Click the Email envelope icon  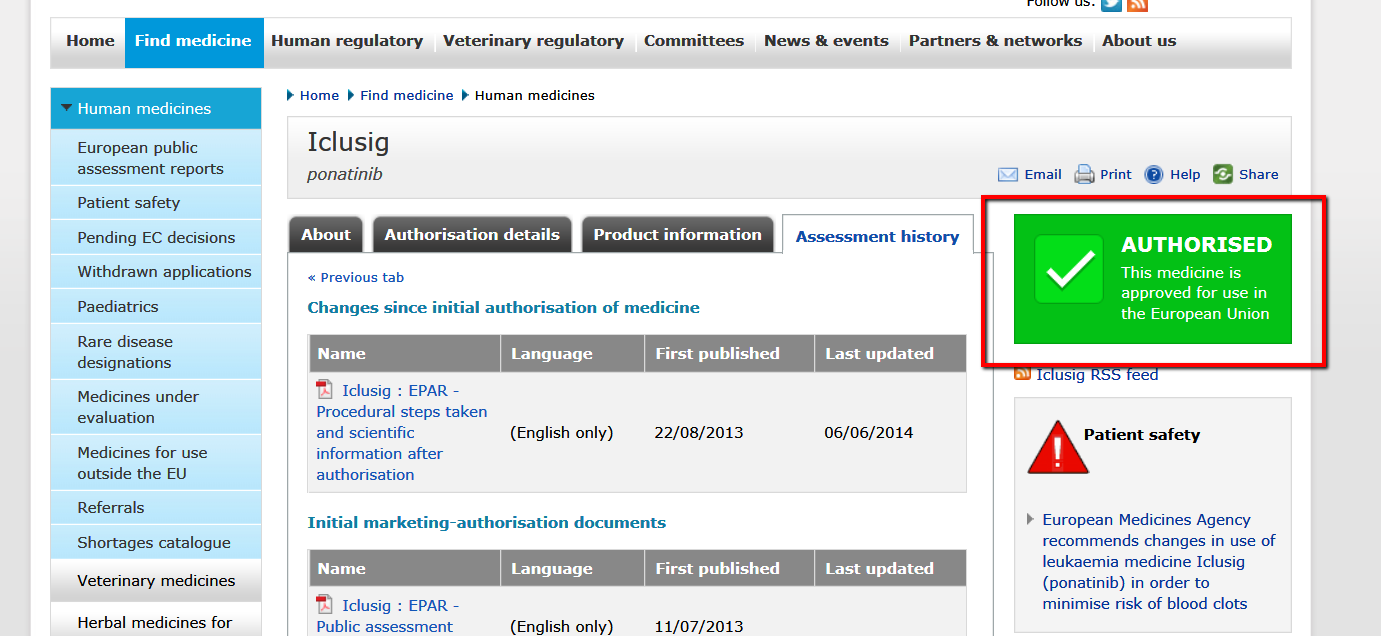coord(1008,175)
